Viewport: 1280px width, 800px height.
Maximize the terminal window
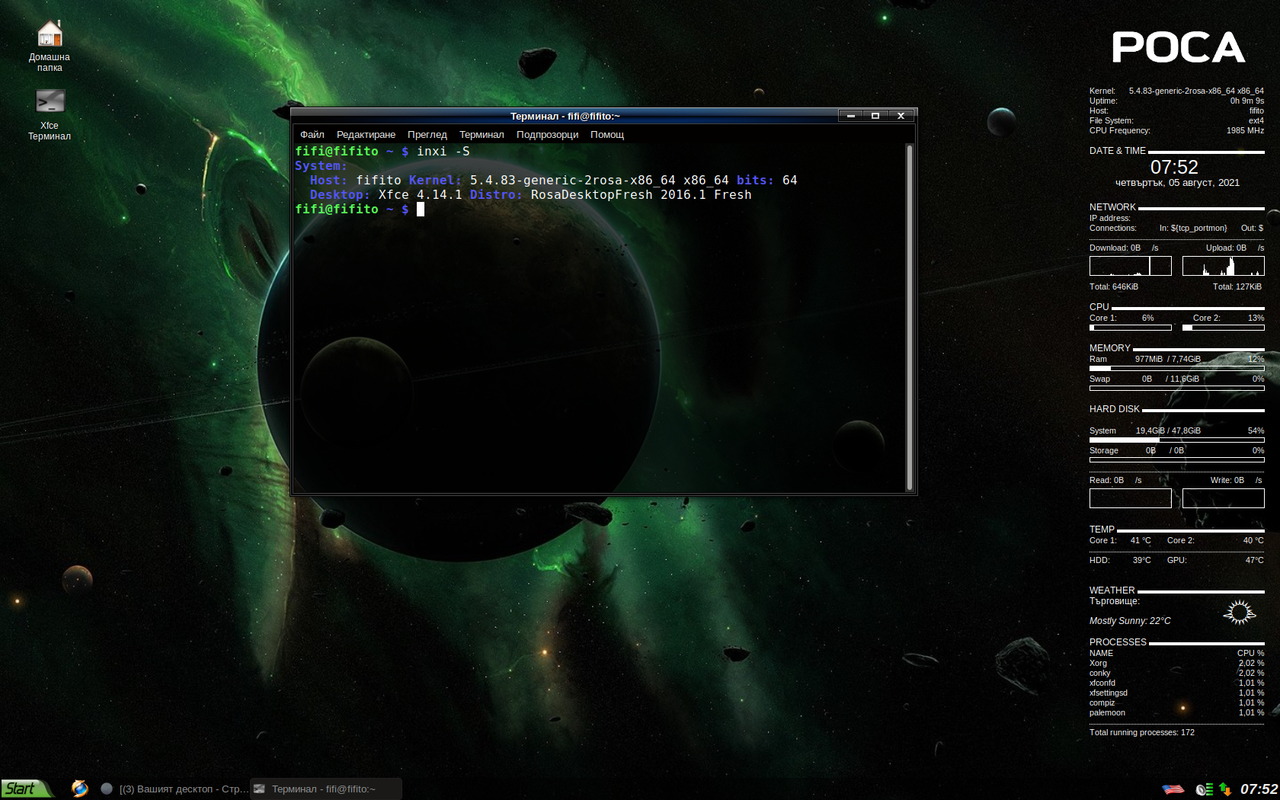pos(875,116)
